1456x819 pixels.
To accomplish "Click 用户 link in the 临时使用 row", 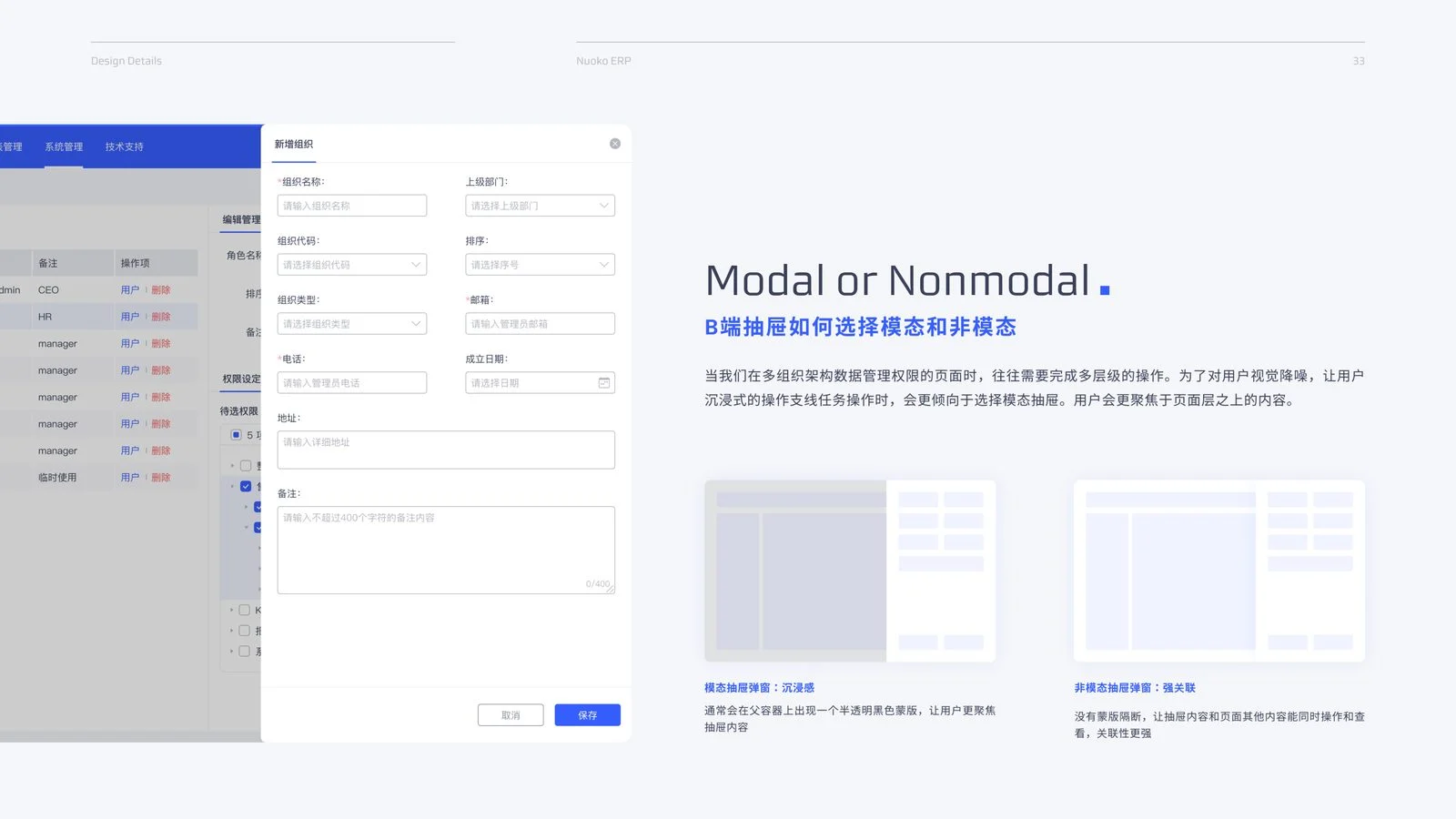I will [130, 478].
